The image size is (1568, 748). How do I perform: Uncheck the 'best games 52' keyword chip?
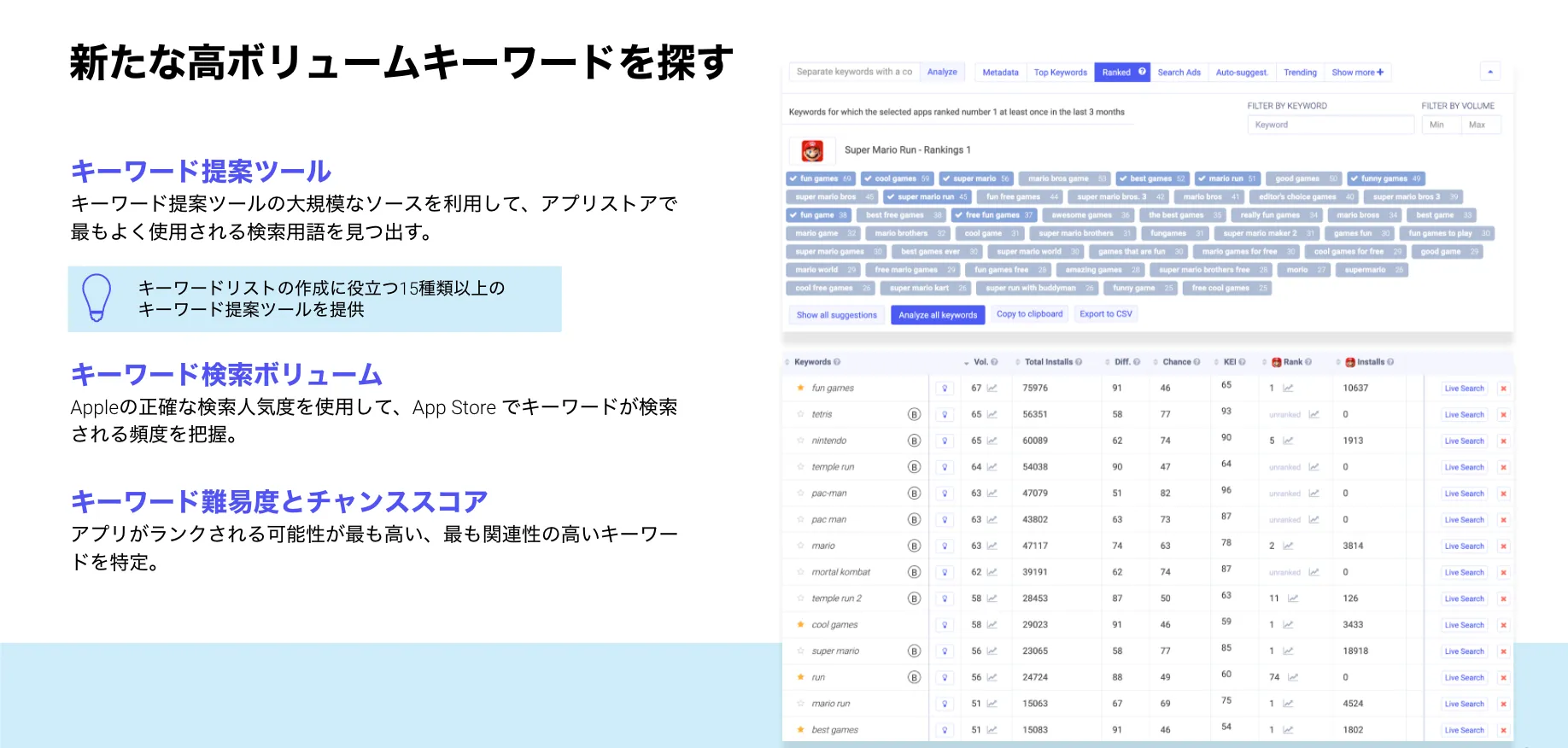click(1152, 178)
